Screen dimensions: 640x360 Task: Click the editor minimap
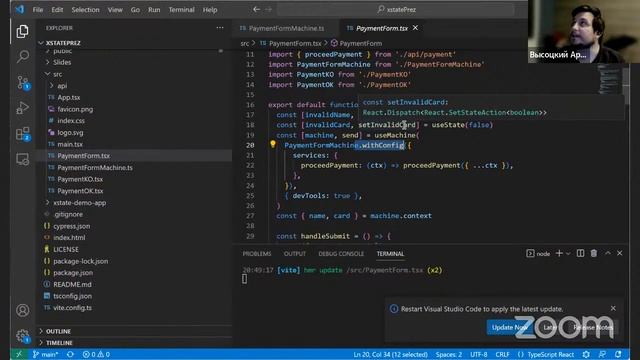pos(609,79)
